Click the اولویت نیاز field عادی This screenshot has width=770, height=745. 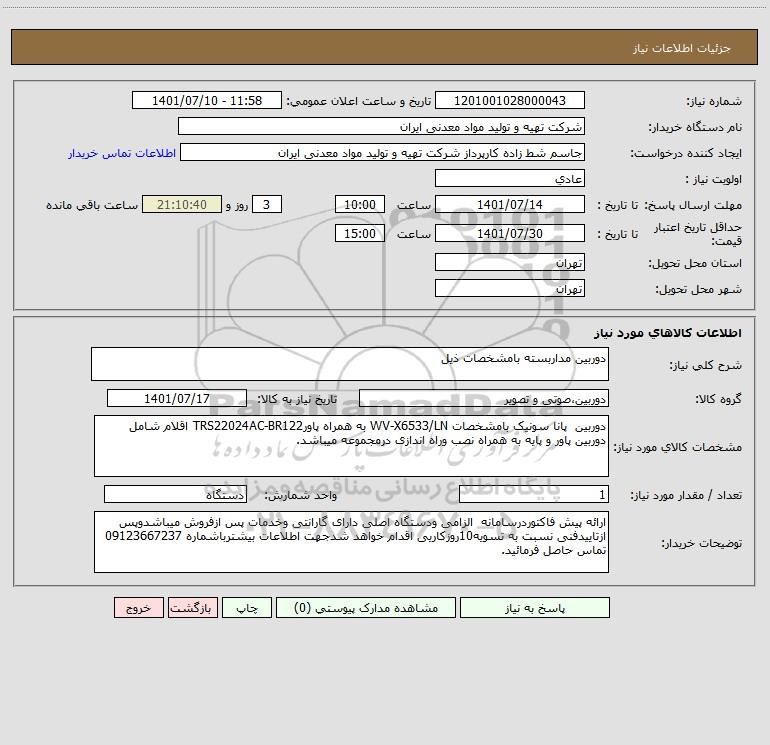[510, 179]
